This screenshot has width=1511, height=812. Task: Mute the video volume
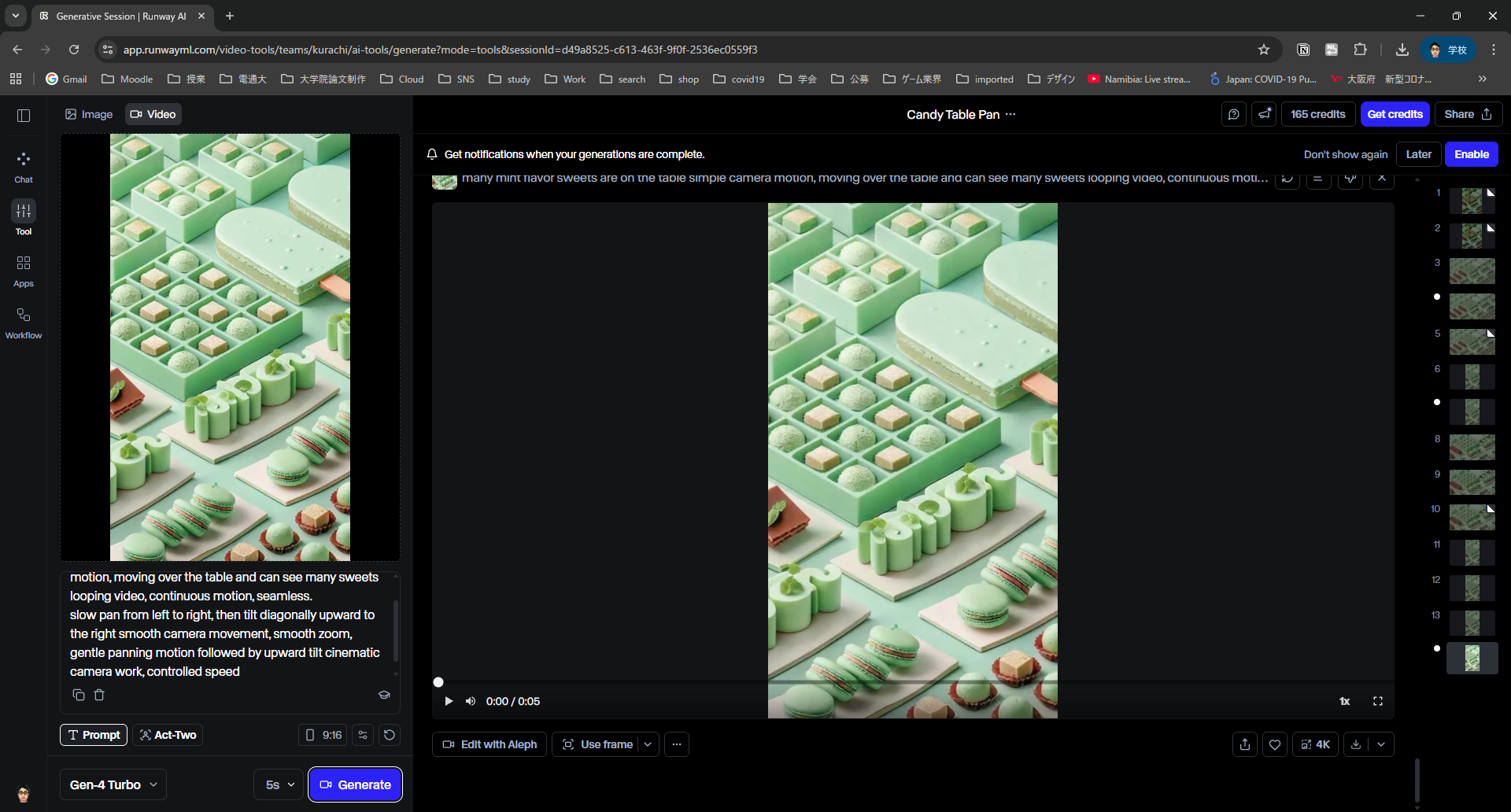(471, 701)
